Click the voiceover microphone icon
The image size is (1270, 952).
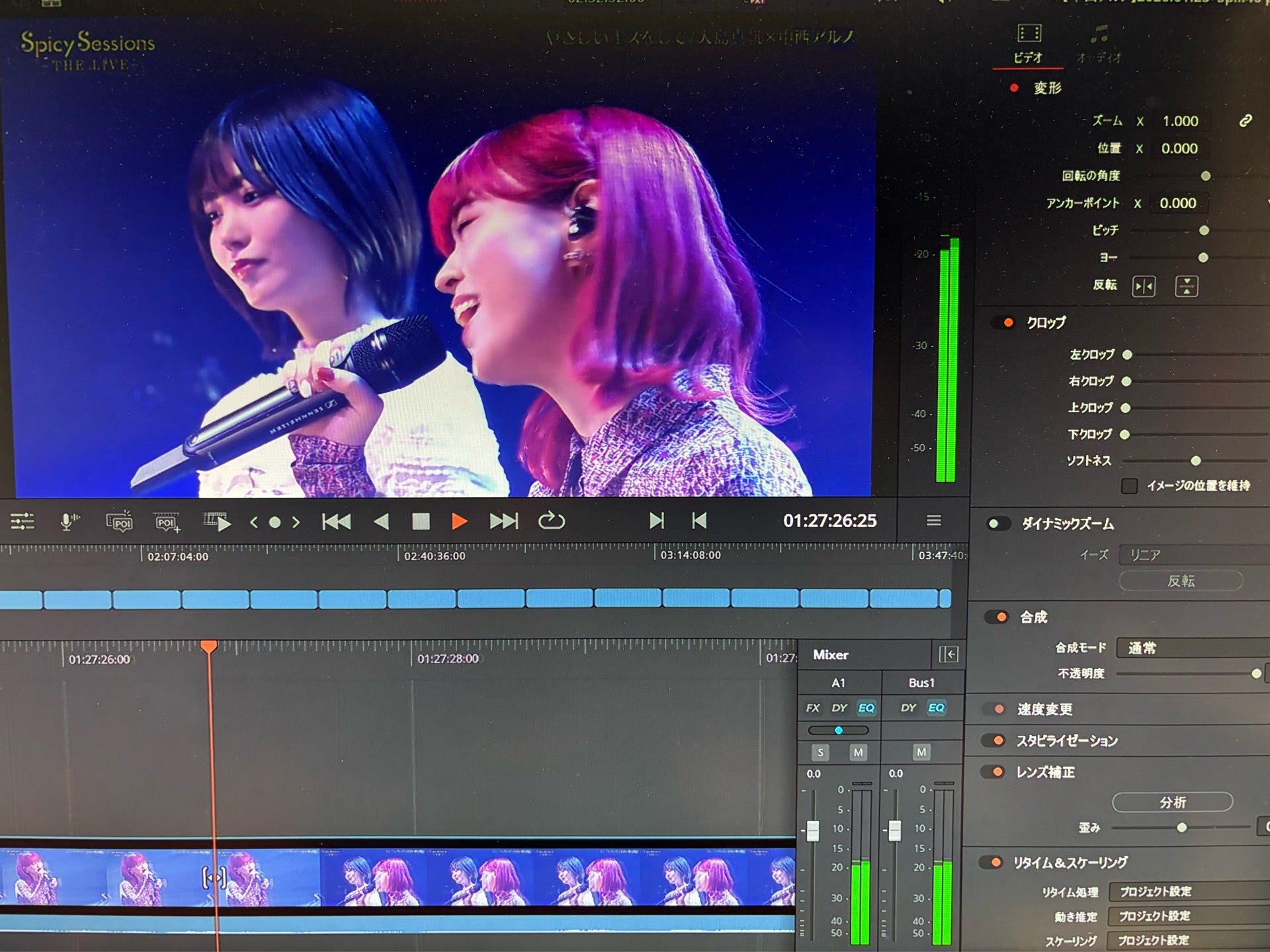pyautogui.click(x=68, y=522)
